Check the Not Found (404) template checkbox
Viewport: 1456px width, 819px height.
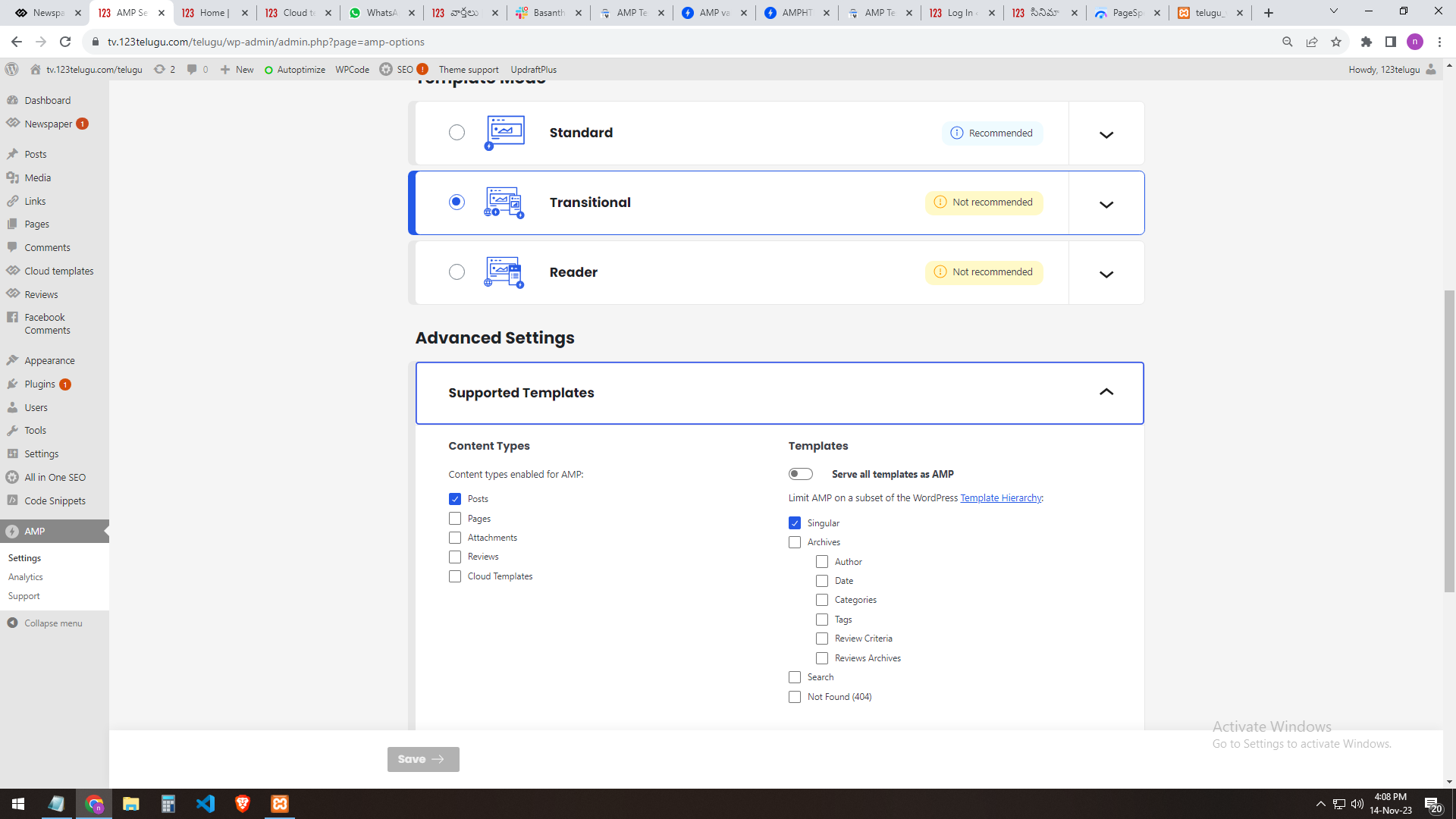[795, 697]
